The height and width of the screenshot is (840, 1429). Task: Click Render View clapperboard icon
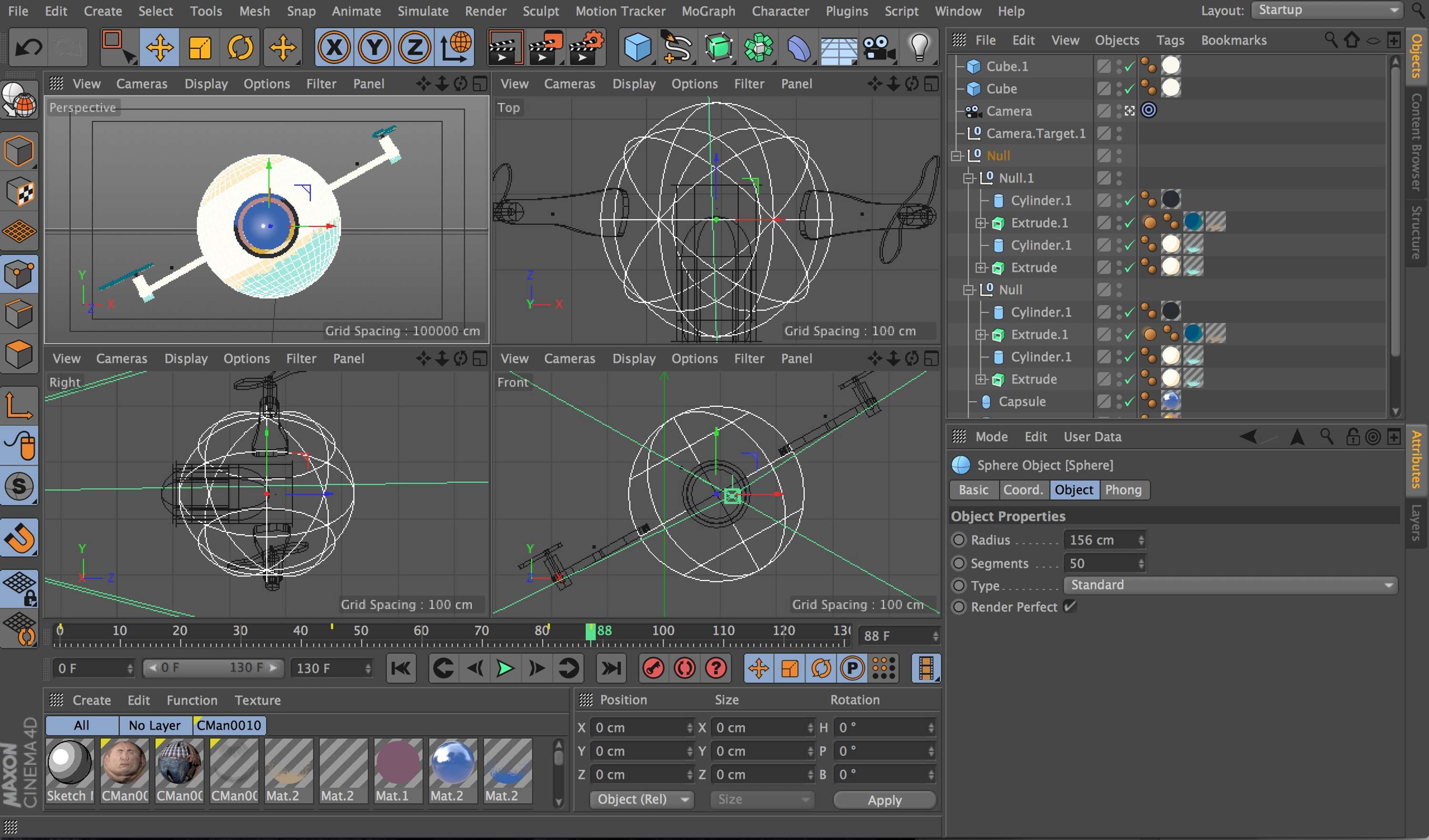(x=505, y=48)
